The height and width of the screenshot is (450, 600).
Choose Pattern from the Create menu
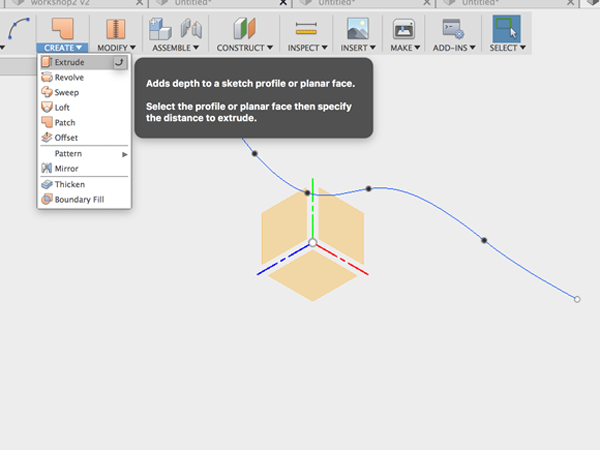[x=84, y=153]
